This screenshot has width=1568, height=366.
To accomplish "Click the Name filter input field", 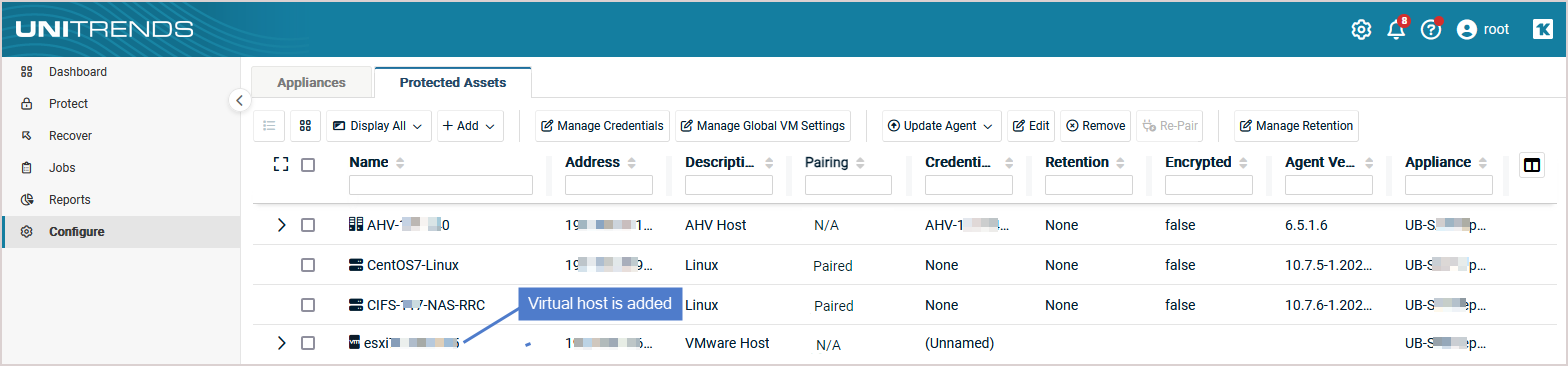I will [x=441, y=185].
